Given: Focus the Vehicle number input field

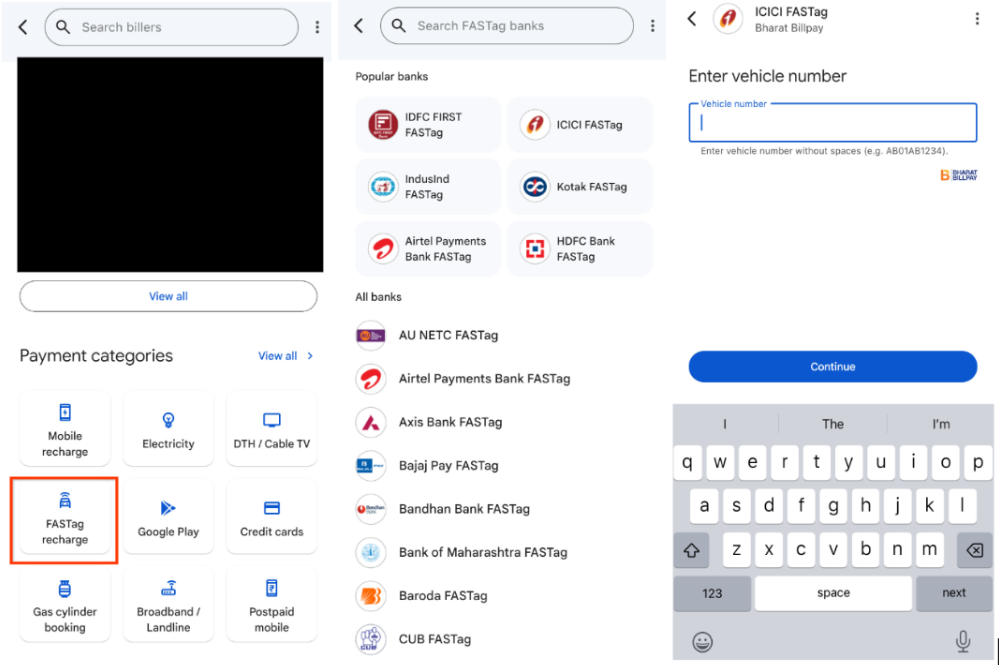Looking at the screenshot, I should 833,122.
